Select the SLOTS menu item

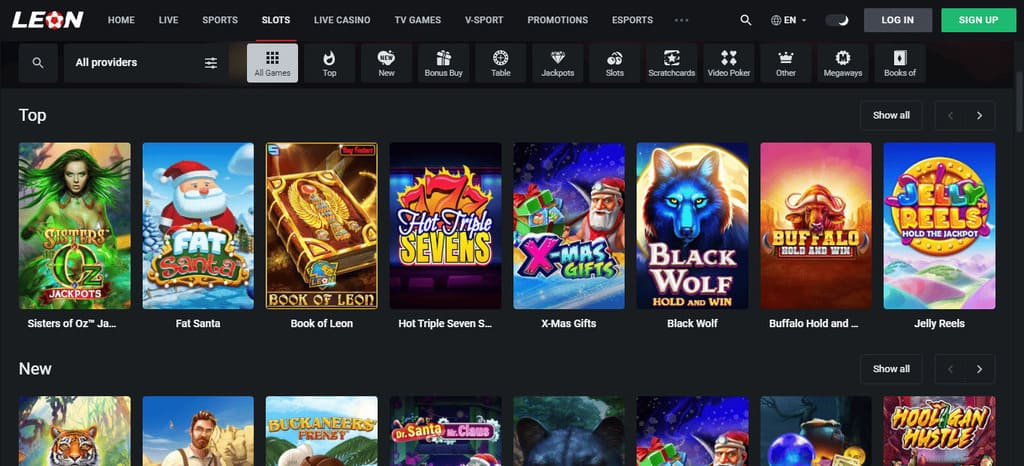point(276,20)
